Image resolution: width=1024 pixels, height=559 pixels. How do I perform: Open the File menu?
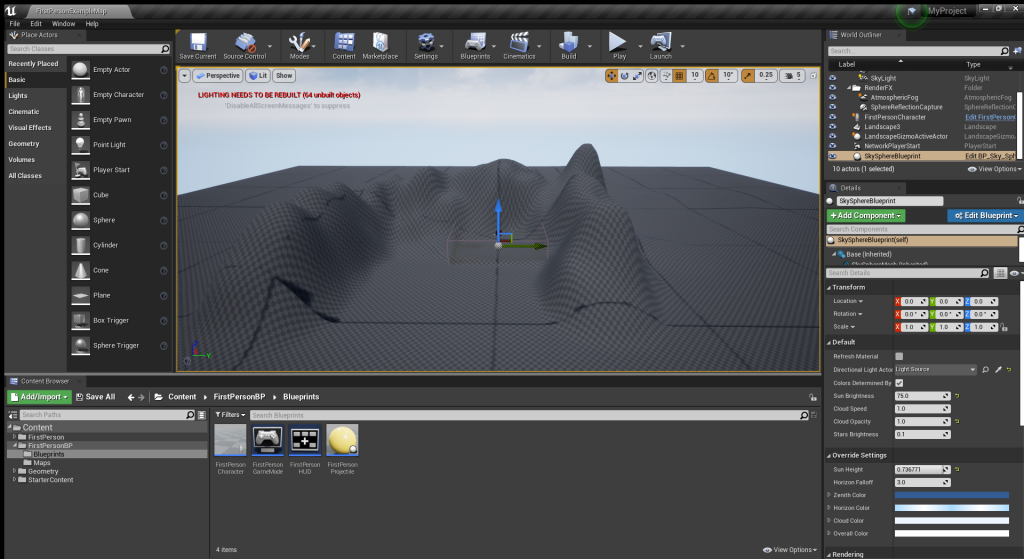(x=14, y=24)
